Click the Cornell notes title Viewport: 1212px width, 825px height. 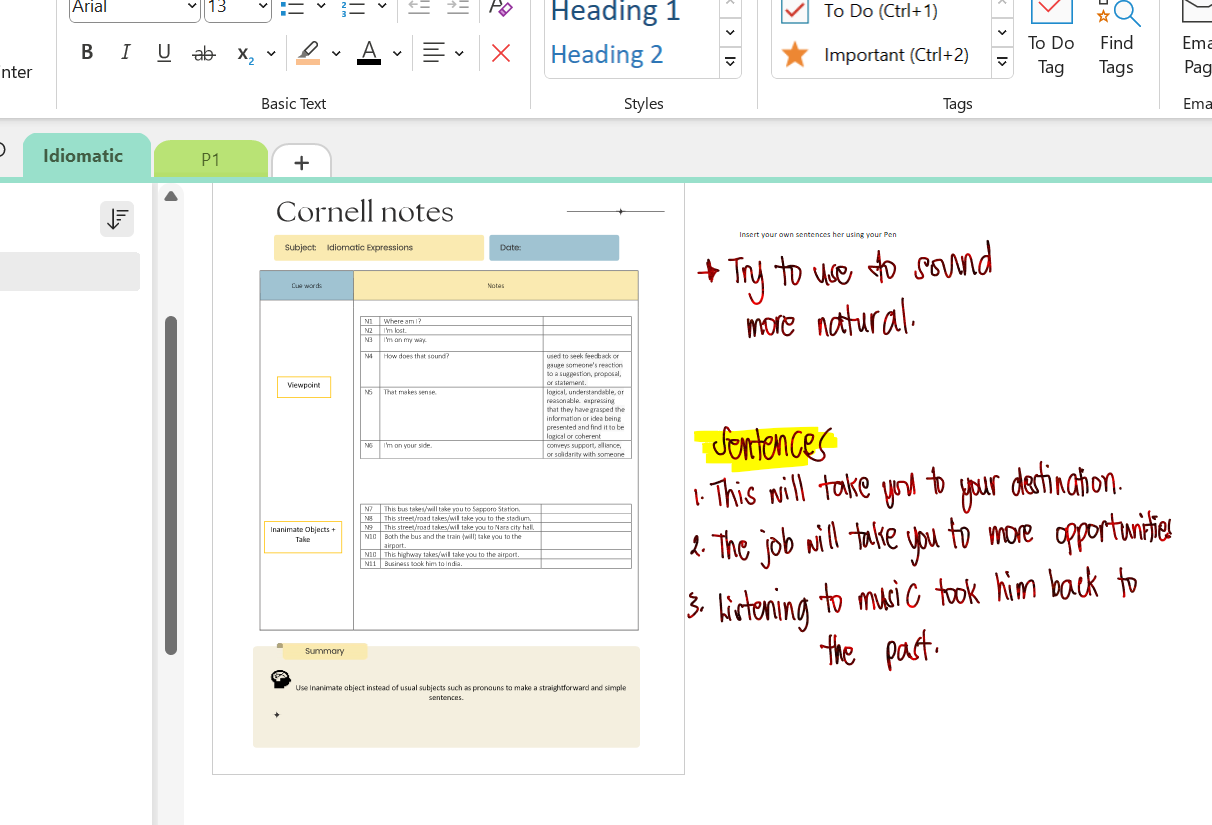pyautogui.click(x=365, y=212)
